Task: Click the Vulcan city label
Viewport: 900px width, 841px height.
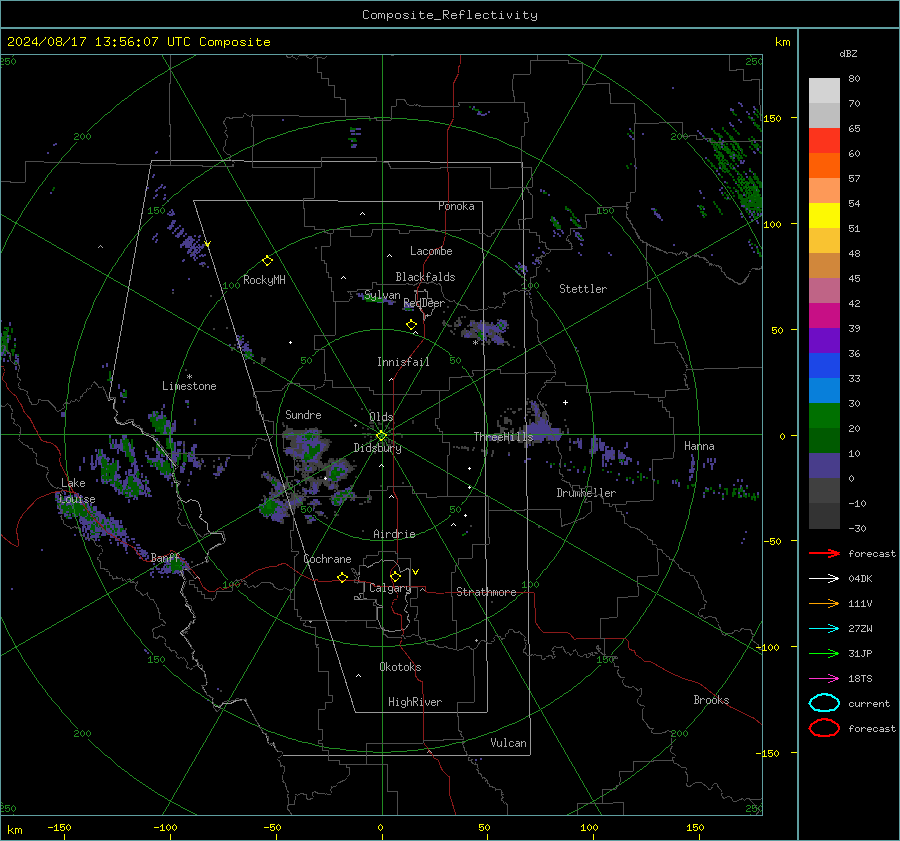Action: [x=508, y=743]
